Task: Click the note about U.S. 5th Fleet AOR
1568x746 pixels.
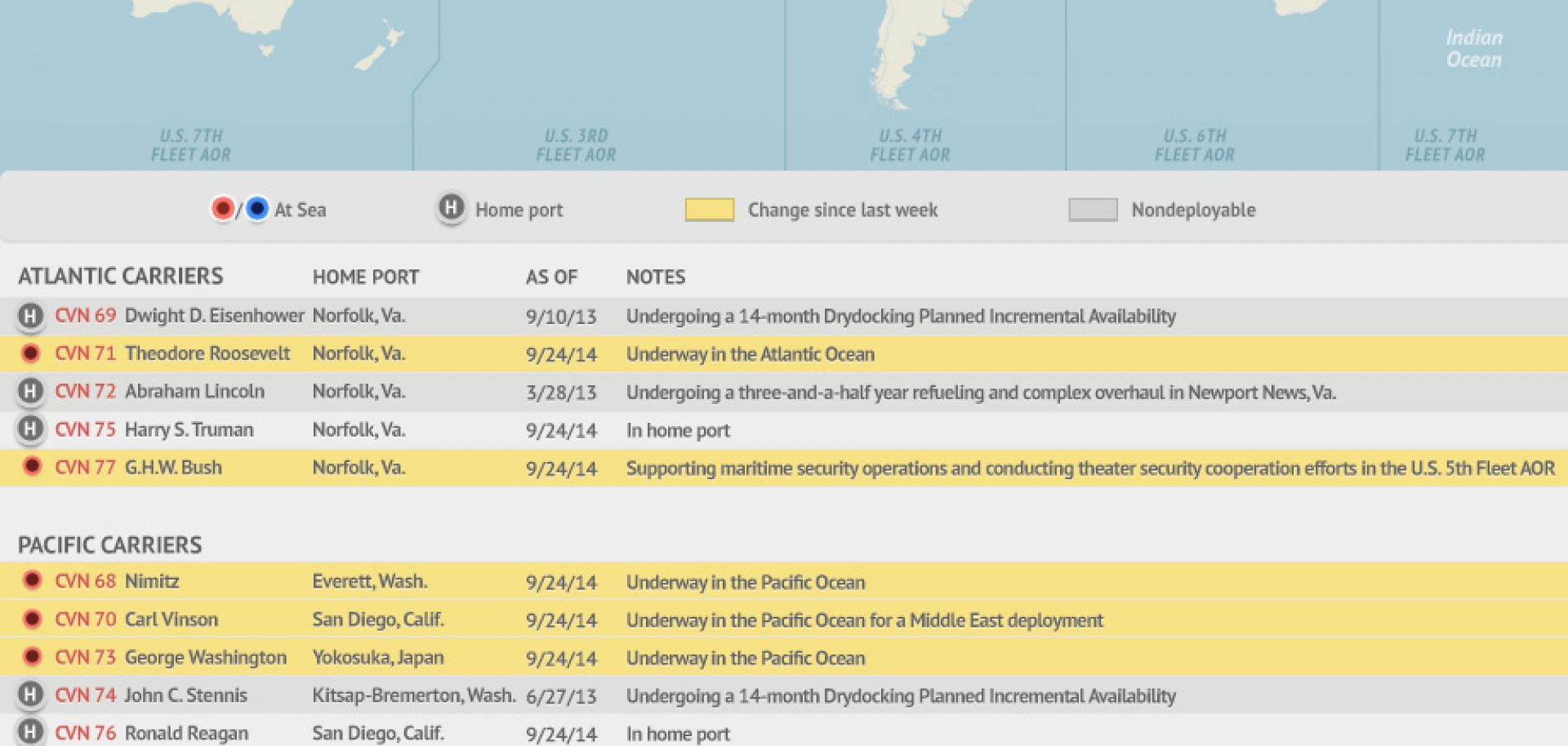Action: click(1091, 468)
